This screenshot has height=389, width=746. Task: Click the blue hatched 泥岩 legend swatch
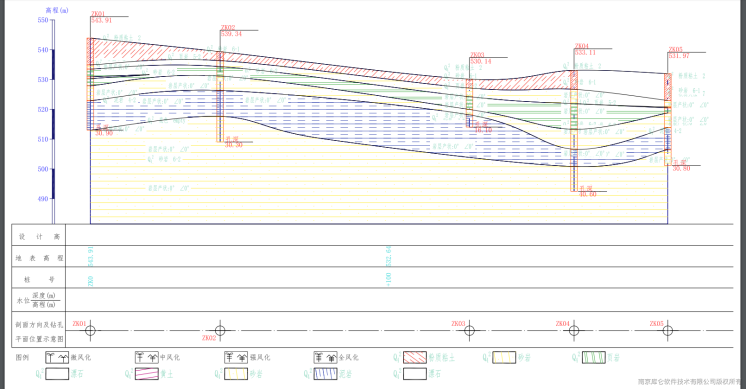click(325, 374)
